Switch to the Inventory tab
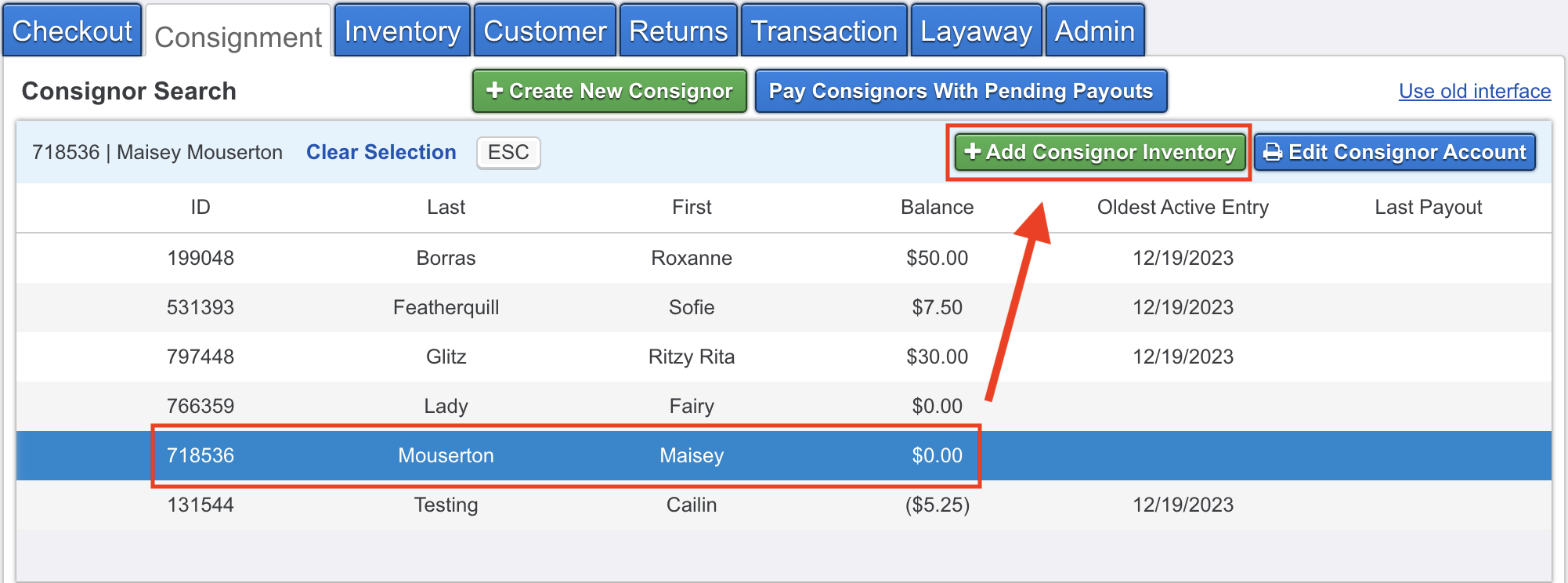Viewport: 1568px width, 583px height. point(402,31)
